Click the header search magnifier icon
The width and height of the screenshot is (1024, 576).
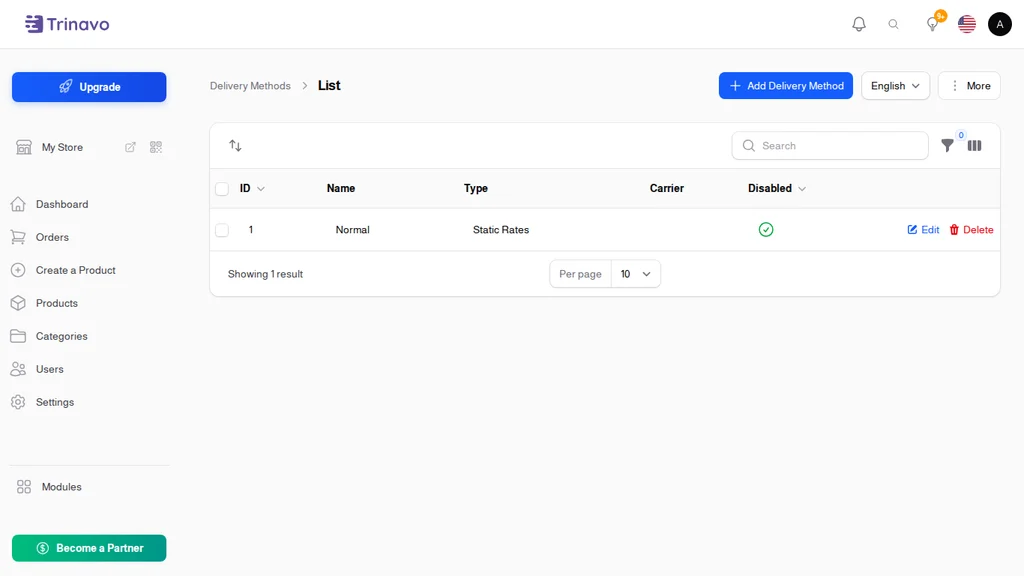(x=893, y=24)
